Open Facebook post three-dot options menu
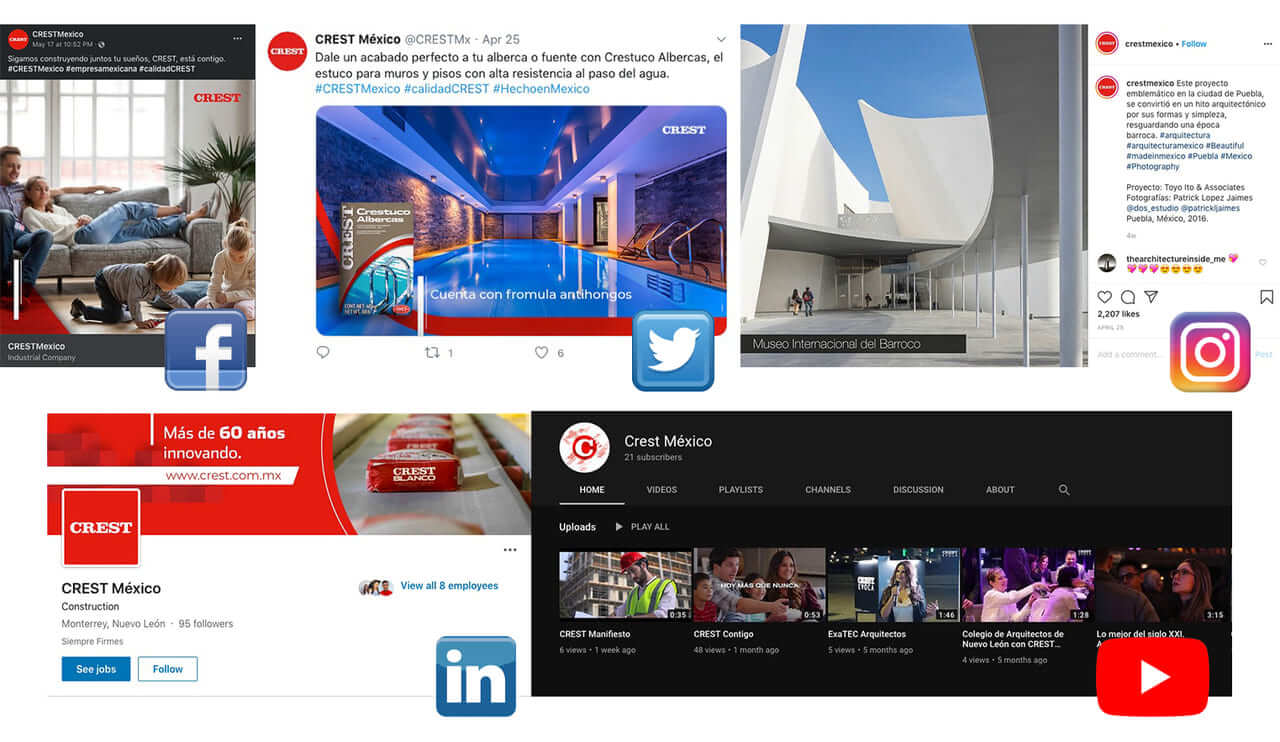1280x742 pixels. click(238, 38)
